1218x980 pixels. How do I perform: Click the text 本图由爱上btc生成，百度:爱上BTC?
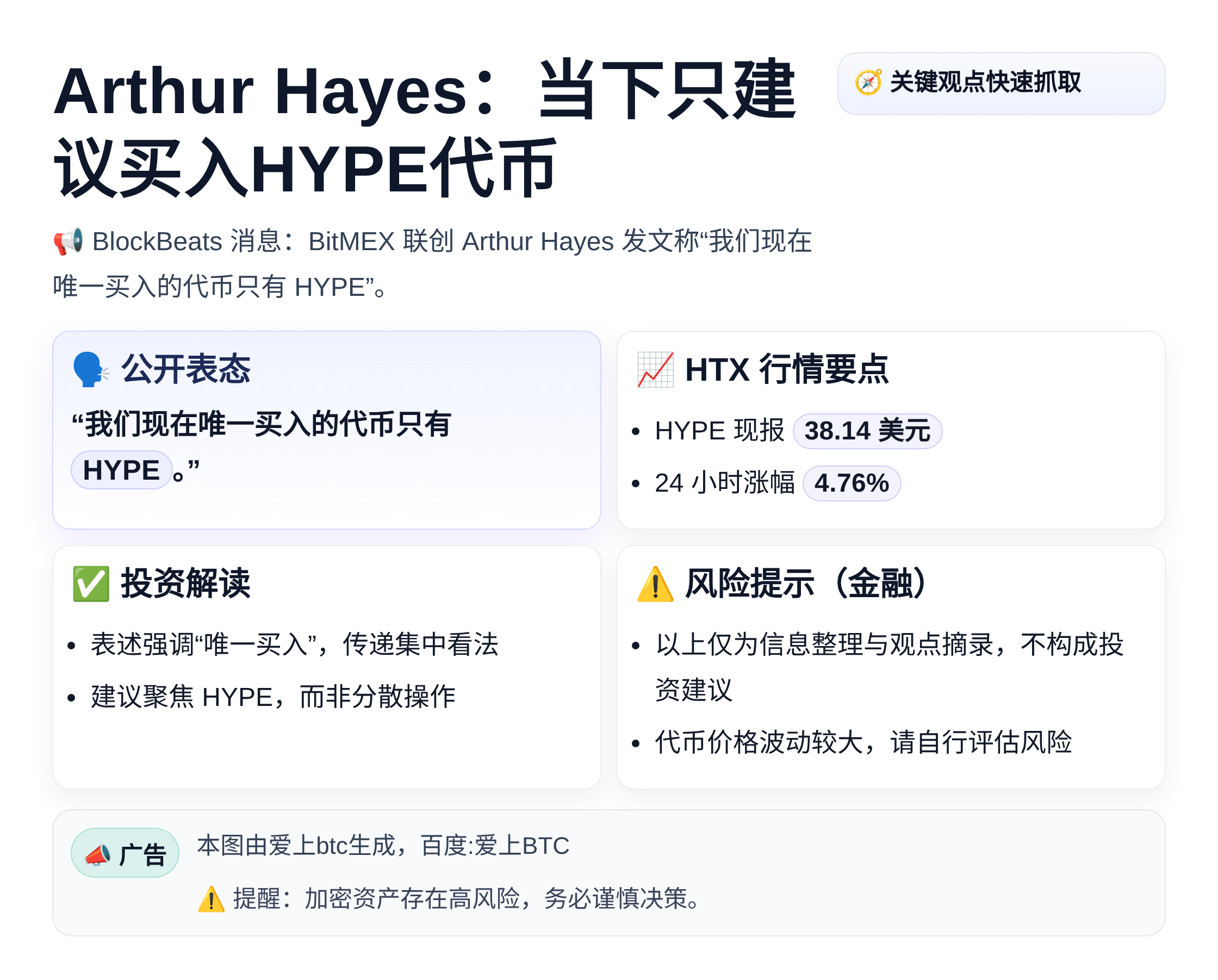[x=383, y=846]
